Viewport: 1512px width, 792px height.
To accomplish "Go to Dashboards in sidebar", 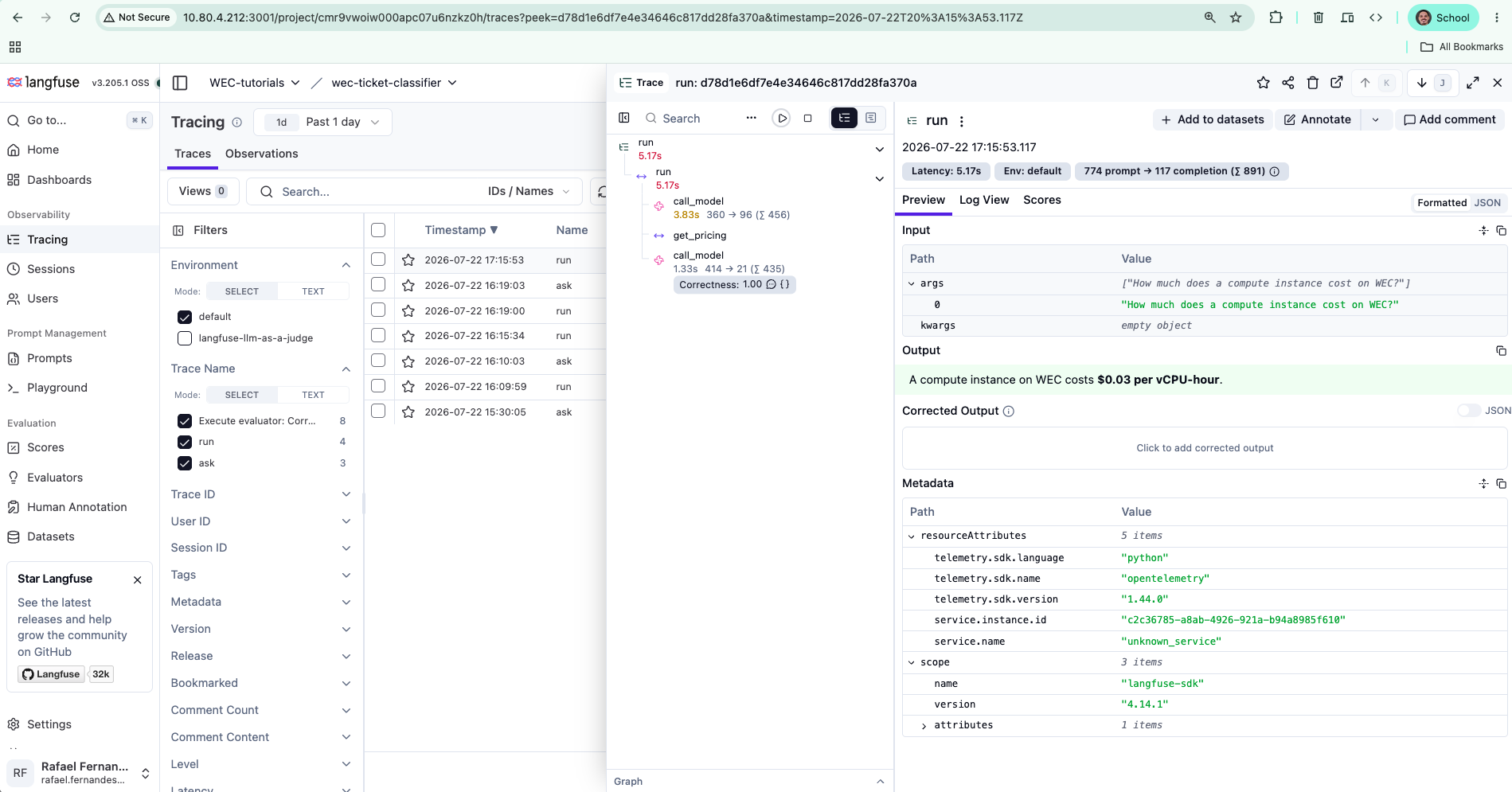I will pos(59,180).
